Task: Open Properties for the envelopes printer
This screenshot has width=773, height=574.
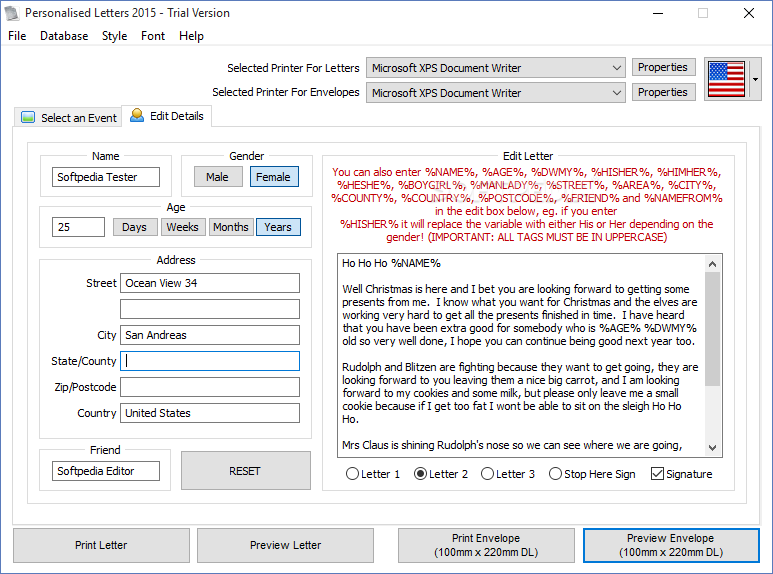Action: (663, 92)
